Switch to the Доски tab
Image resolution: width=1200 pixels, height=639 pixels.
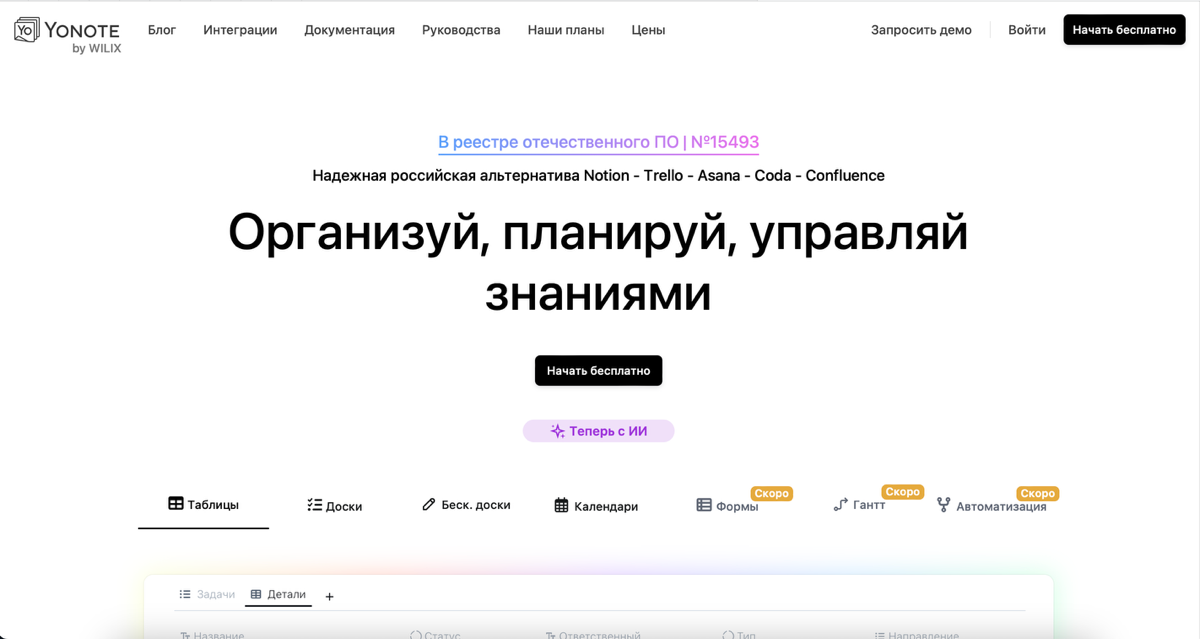pyautogui.click(x=335, y=506)
